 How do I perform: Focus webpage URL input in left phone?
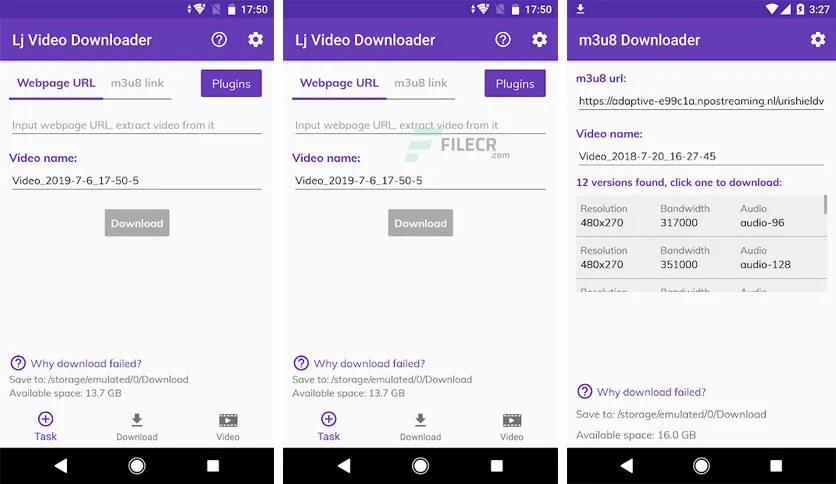coord(136,125)
